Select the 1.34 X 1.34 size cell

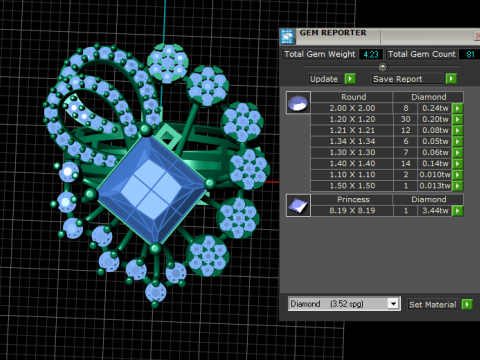click(352, 141)
